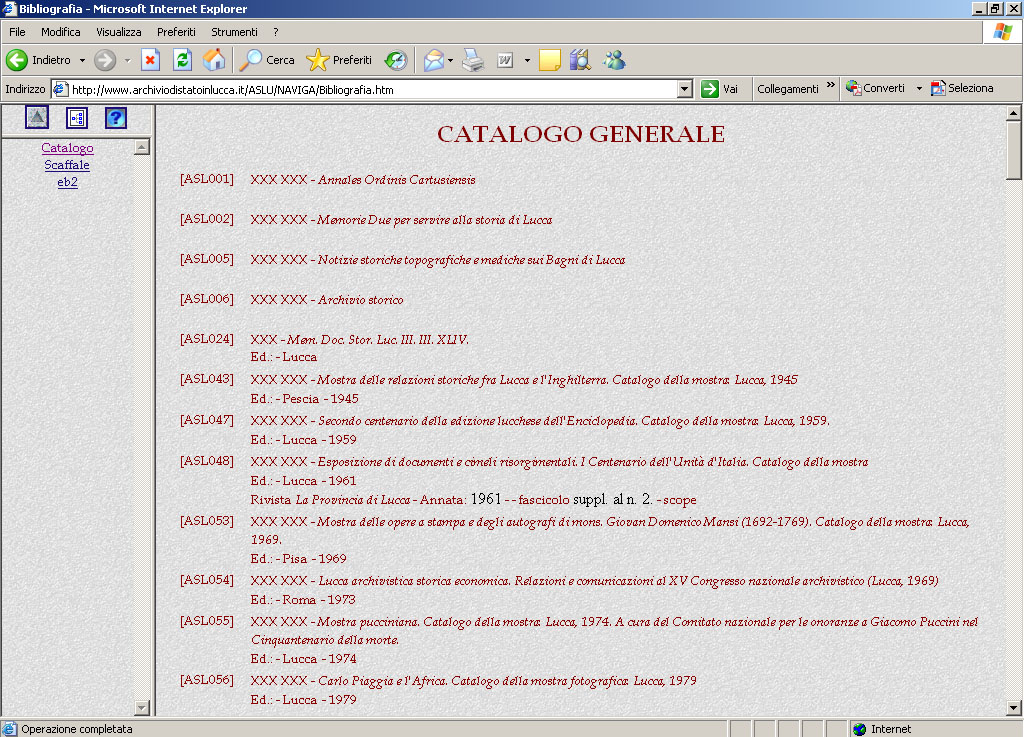Image resolution: width=1024 pixels, height=737 pixels.
Task: Open the Messenger icon in the toolbar
Action: pyautogui.click(x=614, y=60)
